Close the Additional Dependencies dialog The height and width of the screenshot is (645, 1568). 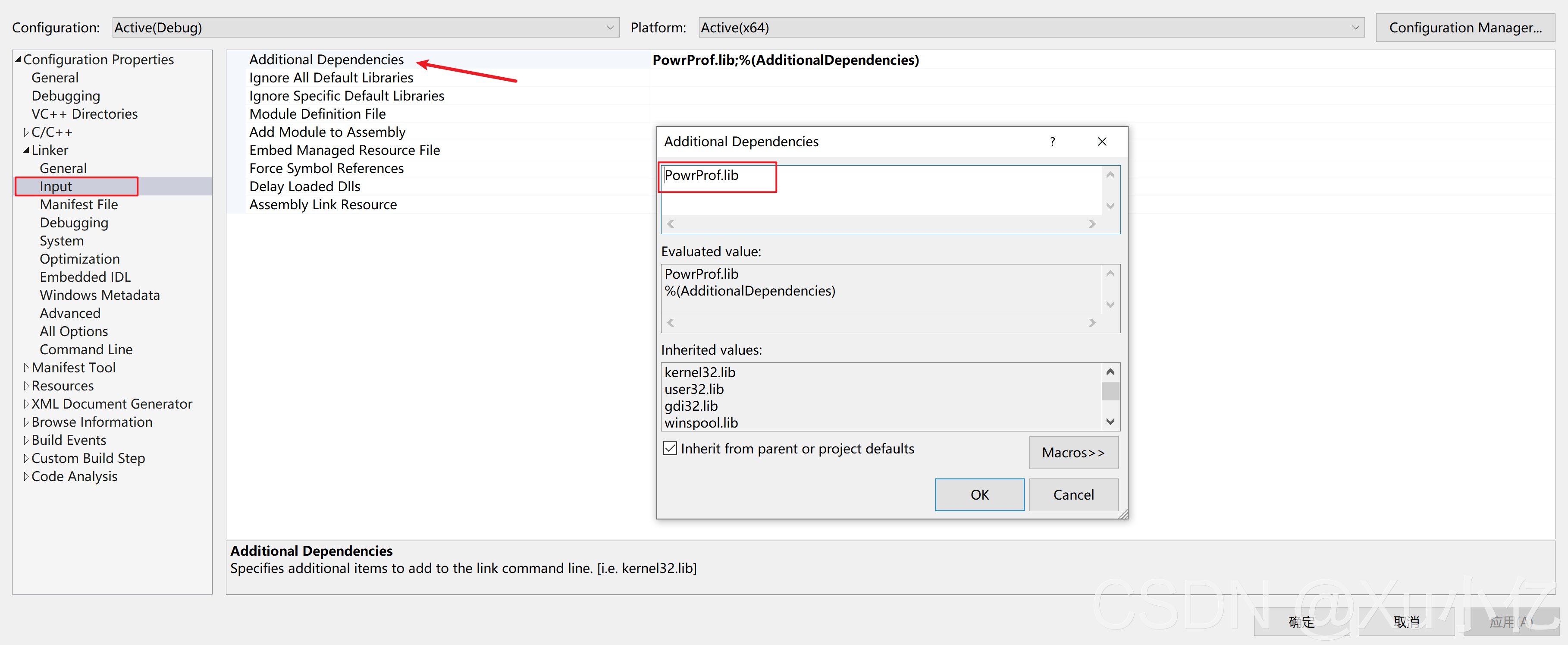click(1102, 142)
